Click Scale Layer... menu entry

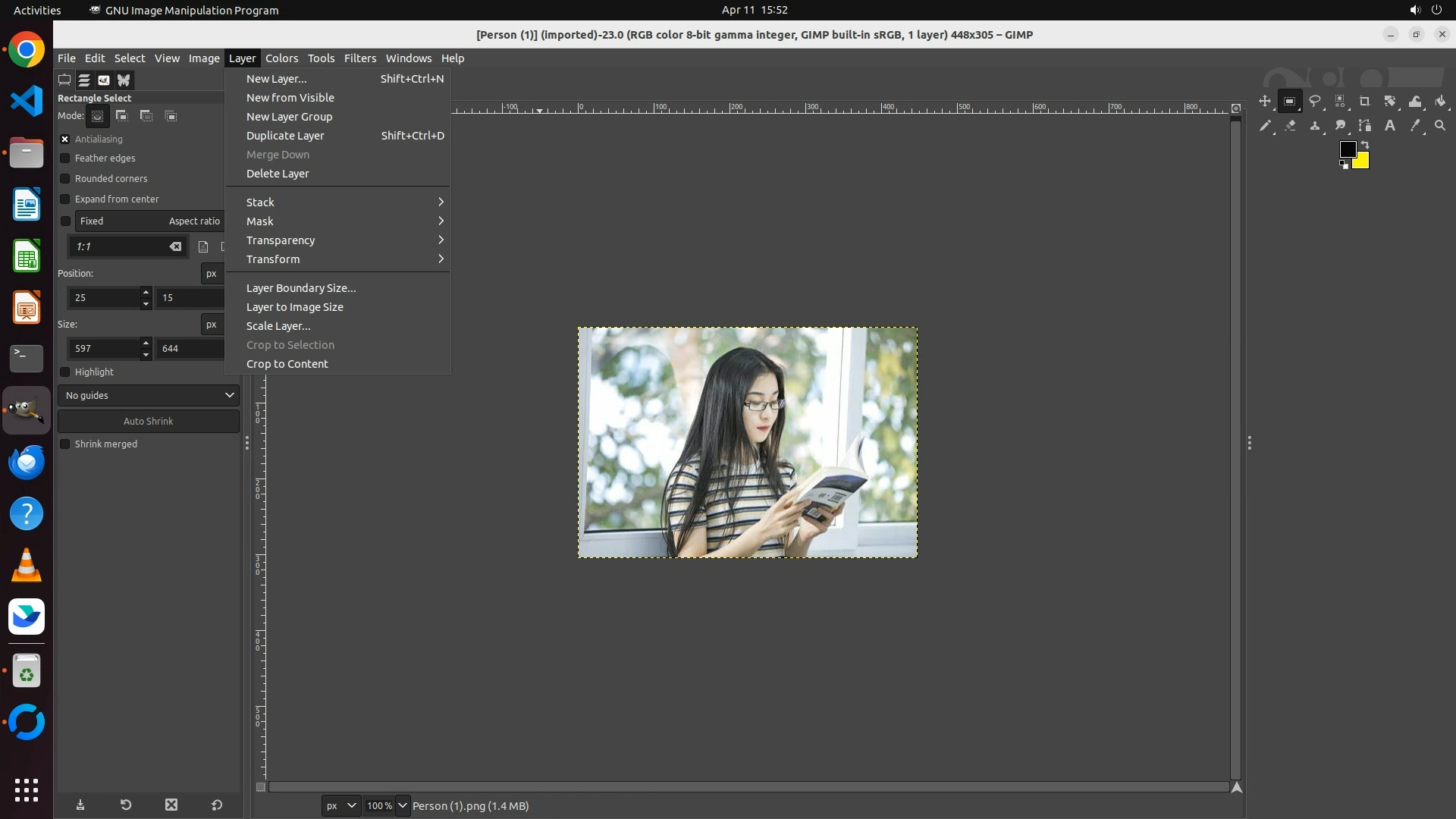[278, 326]
